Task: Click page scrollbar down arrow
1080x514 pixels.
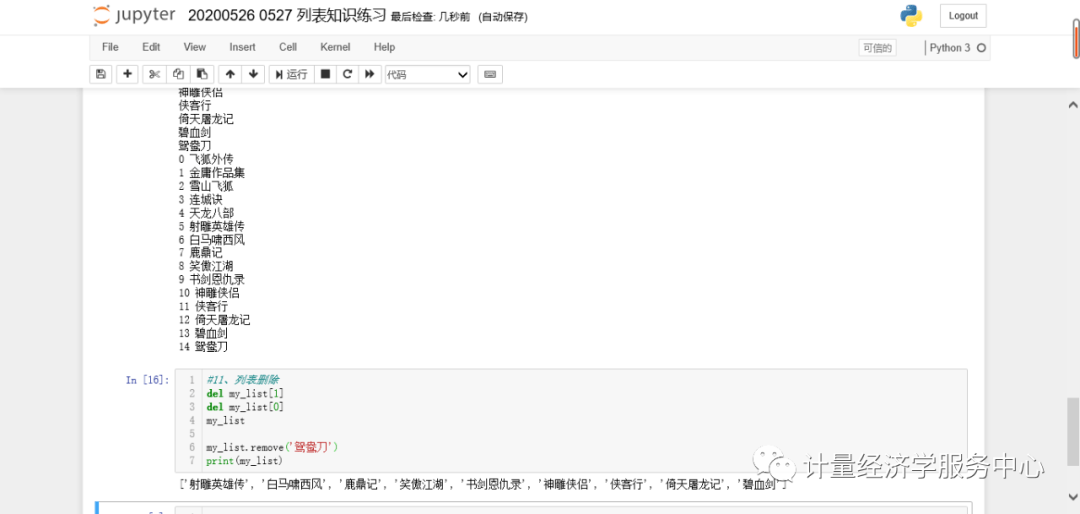Action: tap(1073, 496)
